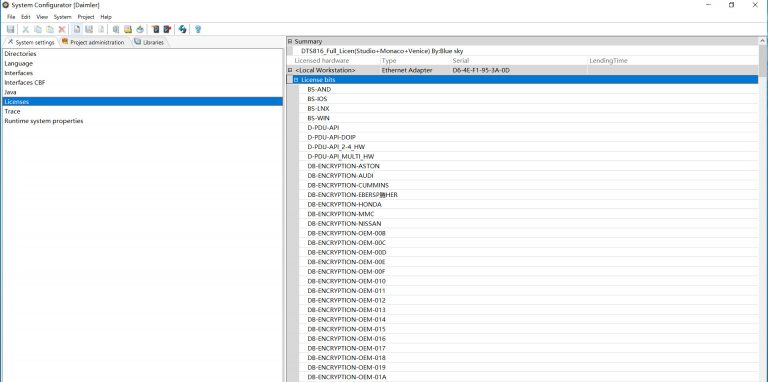
Task: Switch to the Libraries tab
Action: click(x=149, y=42)
